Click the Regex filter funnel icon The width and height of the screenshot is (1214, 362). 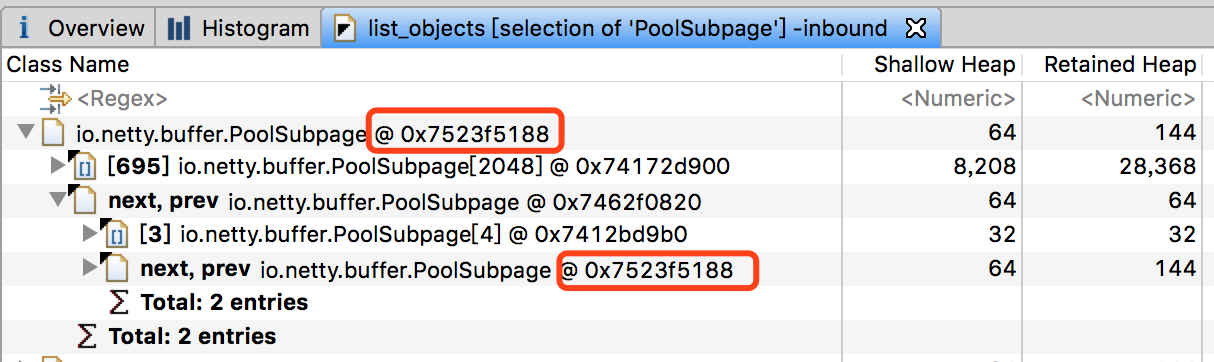click(53, 98)
